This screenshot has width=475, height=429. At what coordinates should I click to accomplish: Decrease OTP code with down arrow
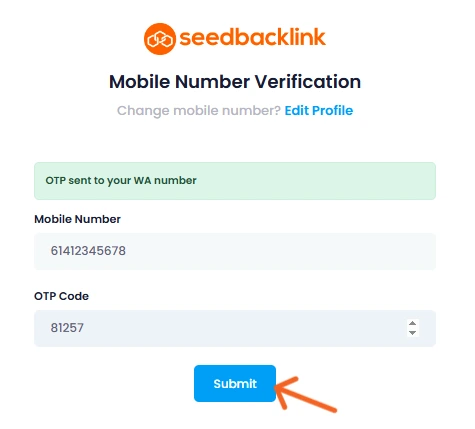(412, 333)
